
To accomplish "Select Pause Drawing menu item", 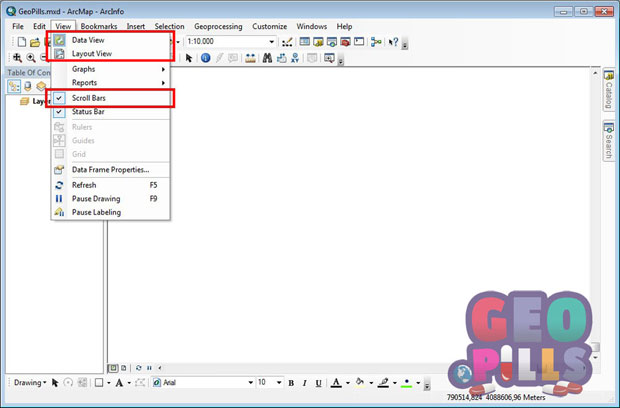I will (x=111, y=198).
